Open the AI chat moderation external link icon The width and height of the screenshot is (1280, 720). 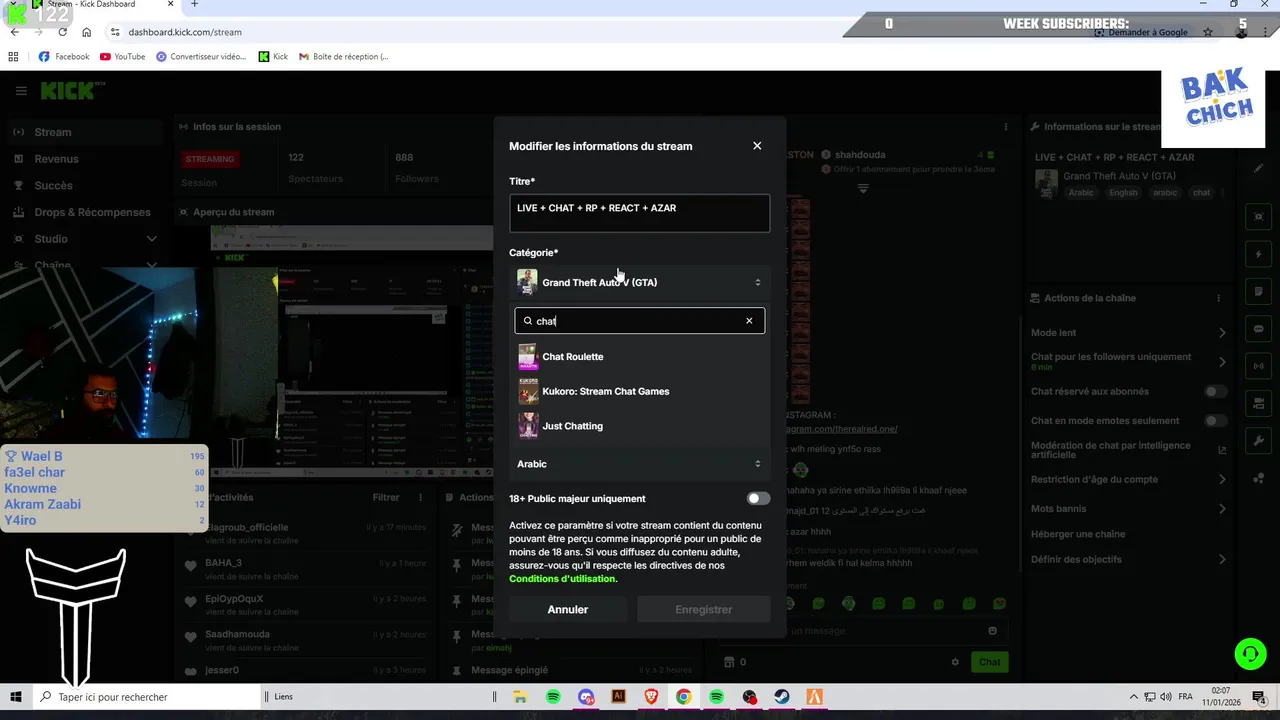click(x=1222, y=450)
